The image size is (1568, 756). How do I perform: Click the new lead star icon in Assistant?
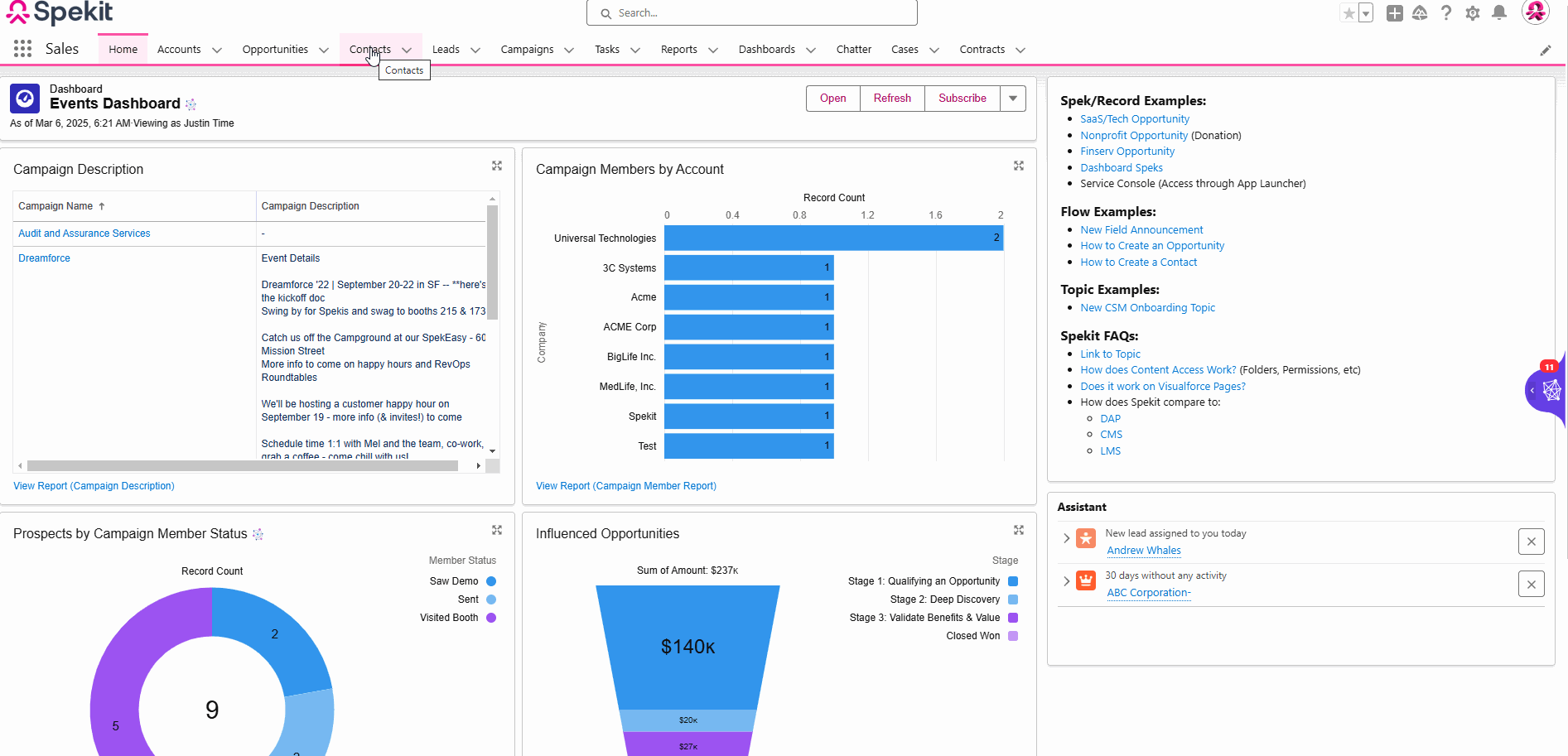click(1086, 538)
